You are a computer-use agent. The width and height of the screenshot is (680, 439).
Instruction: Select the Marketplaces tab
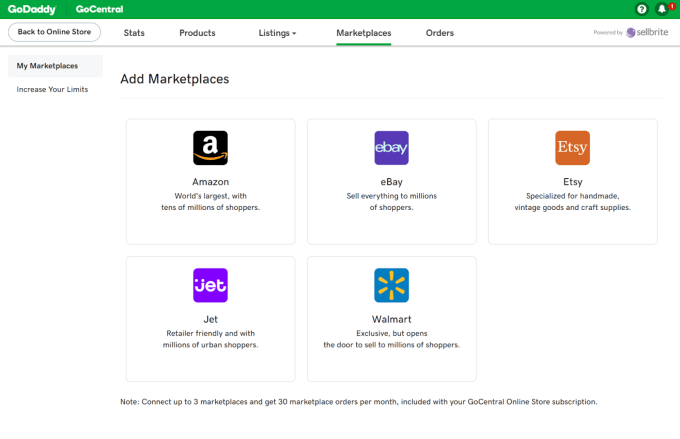364,33
